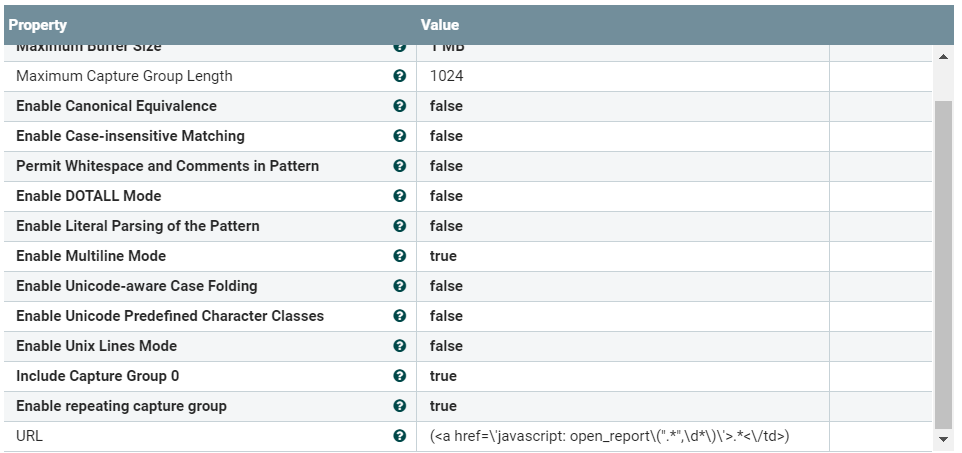Viewport: 962px width, 453px height.
Task: Click help icon beside Enable Canonical Equivalence
Action: pos(400,106)
